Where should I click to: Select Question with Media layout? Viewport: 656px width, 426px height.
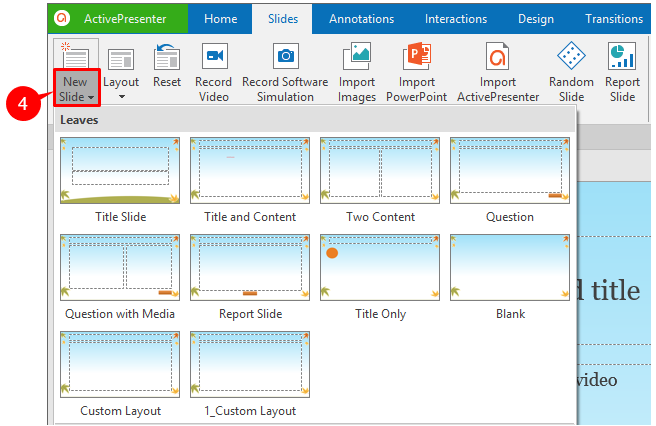point(120,267)
